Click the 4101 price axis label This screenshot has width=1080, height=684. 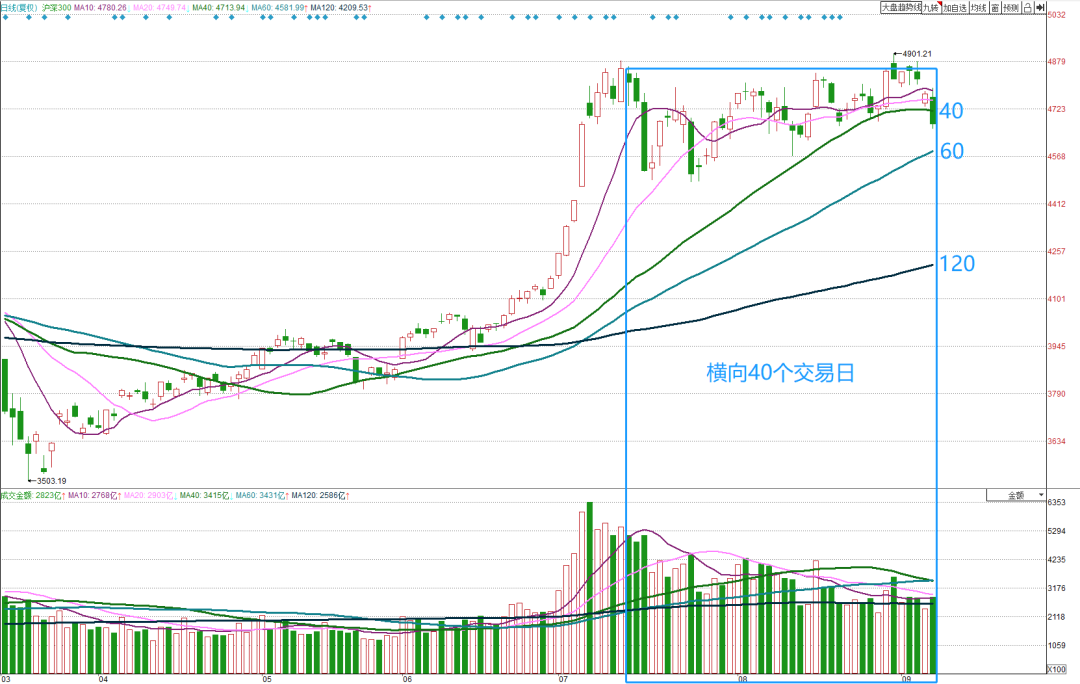1057,299
